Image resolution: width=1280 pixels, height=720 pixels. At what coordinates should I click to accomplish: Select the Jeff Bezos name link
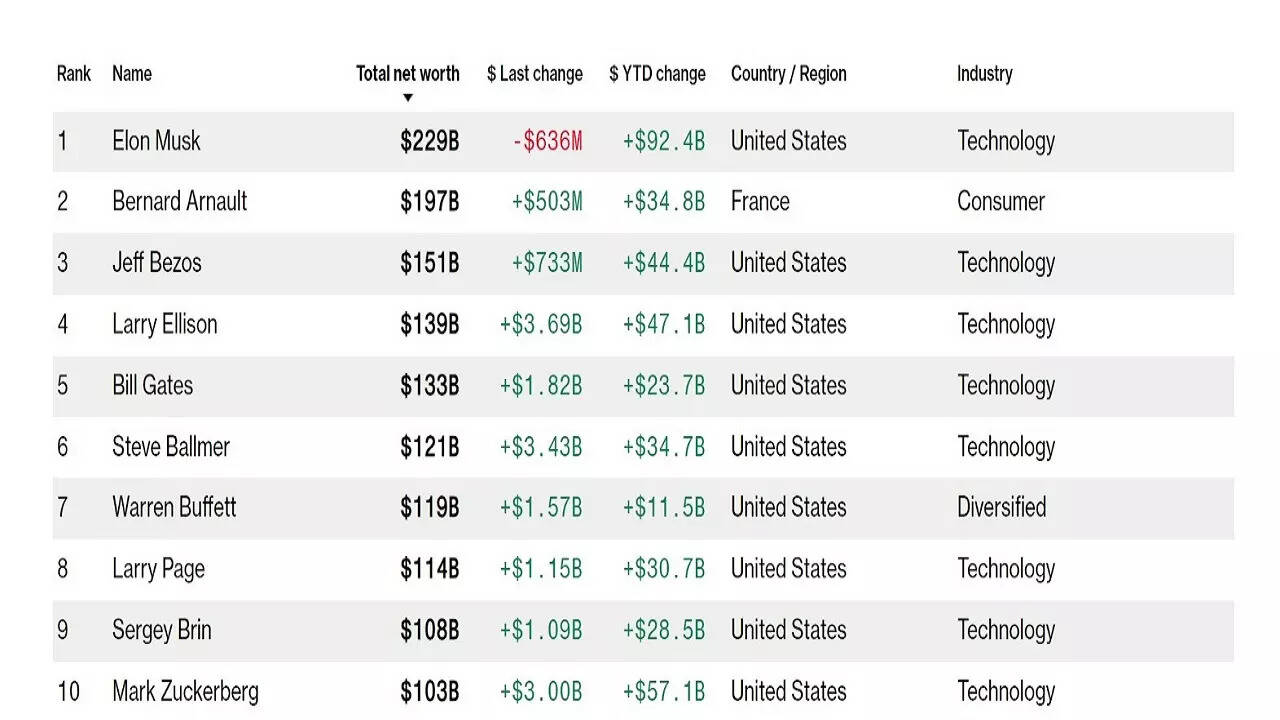157,263
